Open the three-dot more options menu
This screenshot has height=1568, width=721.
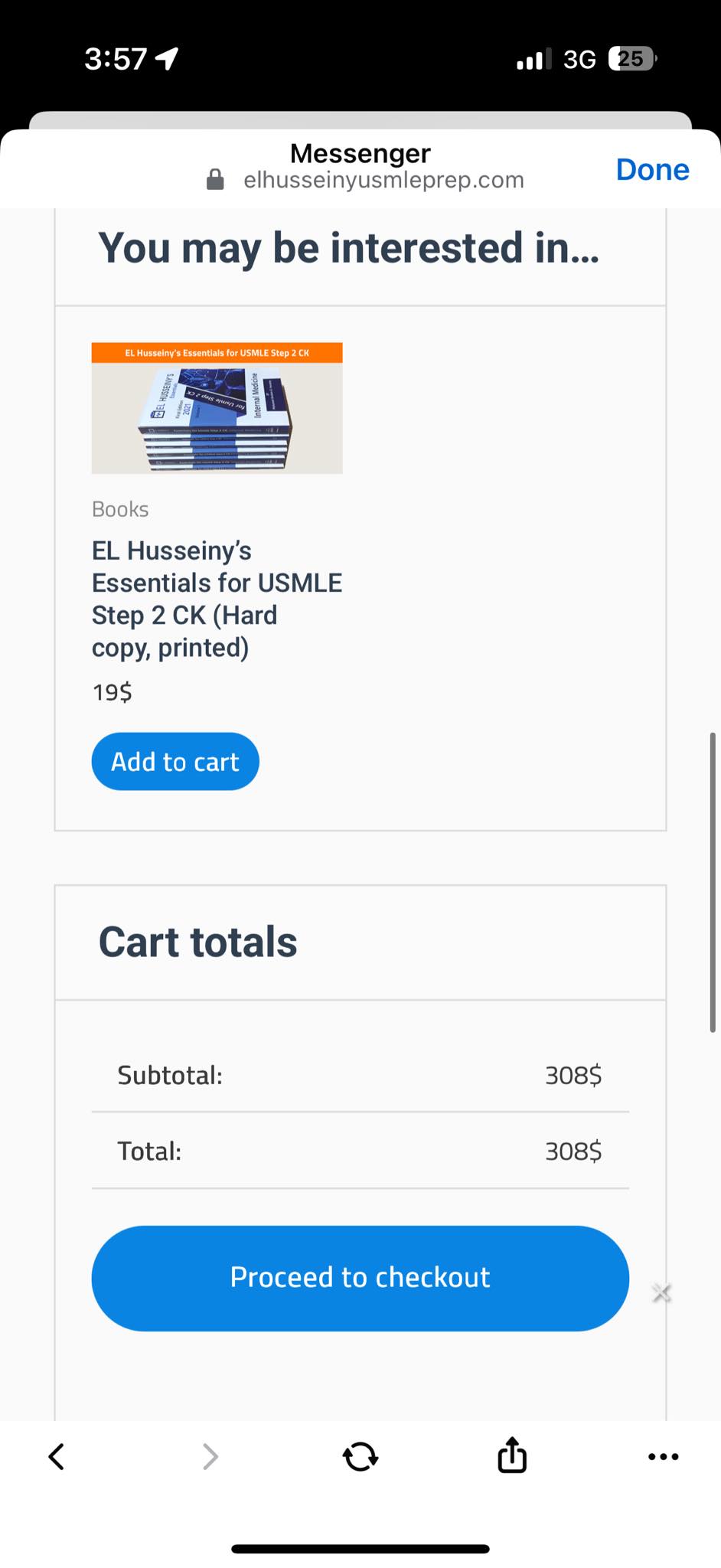coord(663,1456)
